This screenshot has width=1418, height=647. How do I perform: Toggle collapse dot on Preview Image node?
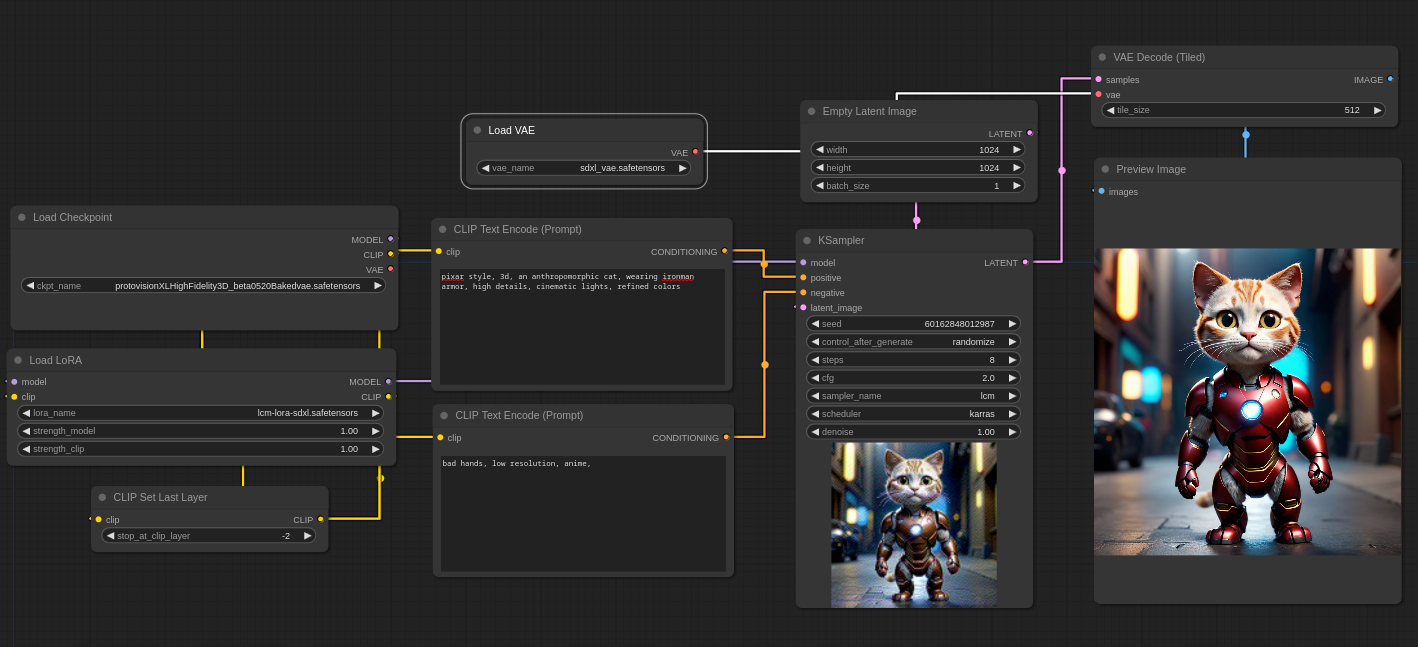pyautogui.click(x=1105, y=169)
